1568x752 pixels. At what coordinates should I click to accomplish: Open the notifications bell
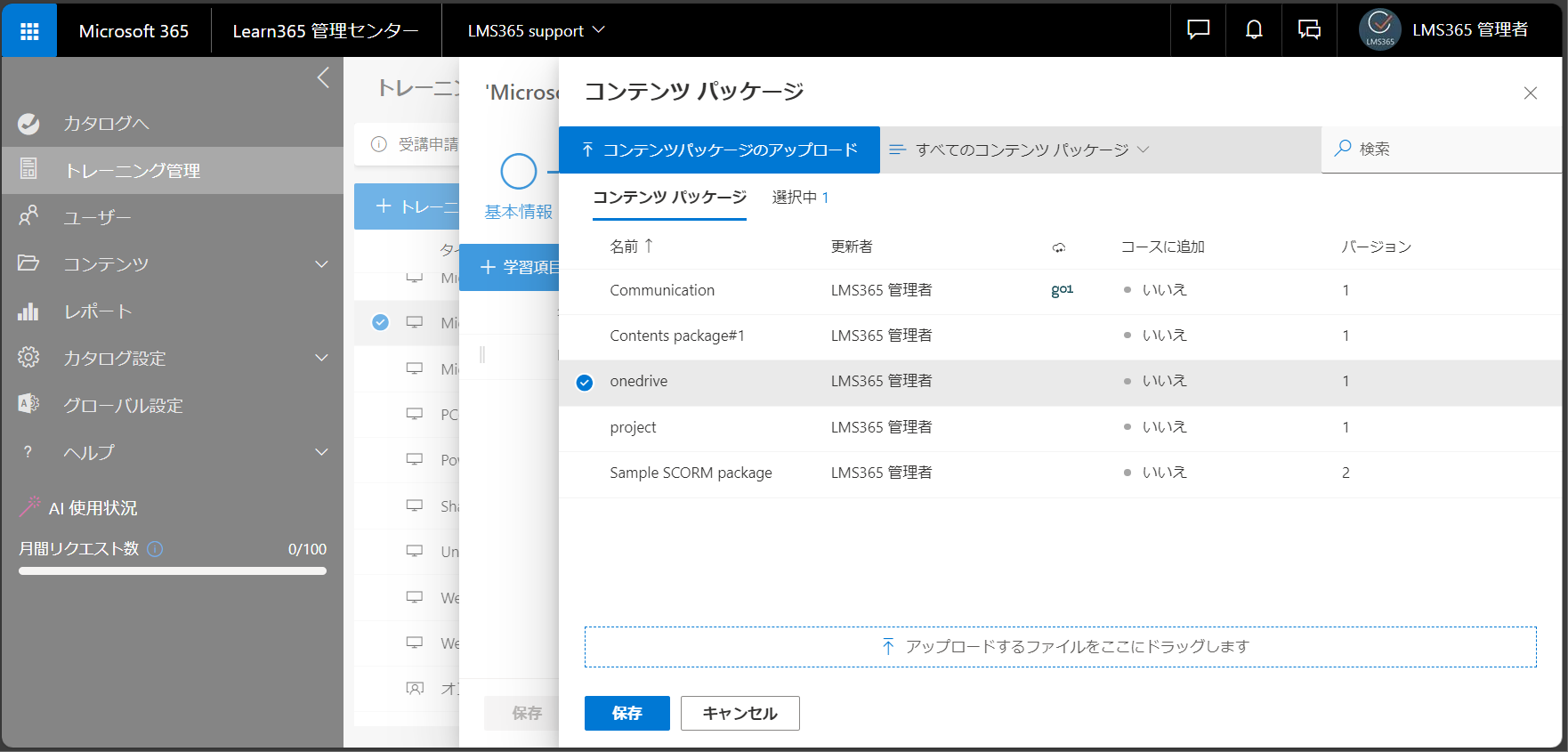[1254, 30]
